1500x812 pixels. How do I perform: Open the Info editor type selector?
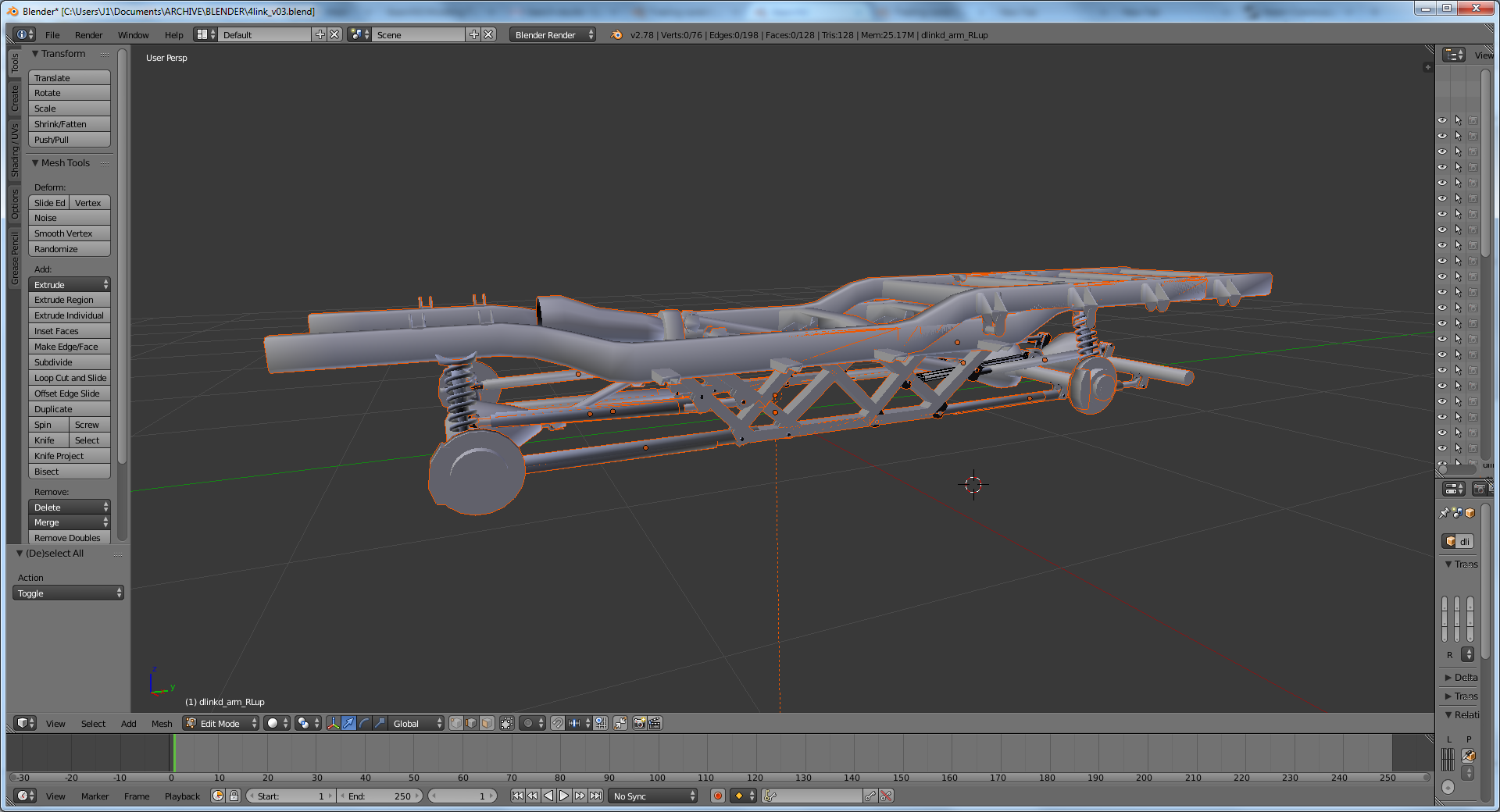[25, 34]
